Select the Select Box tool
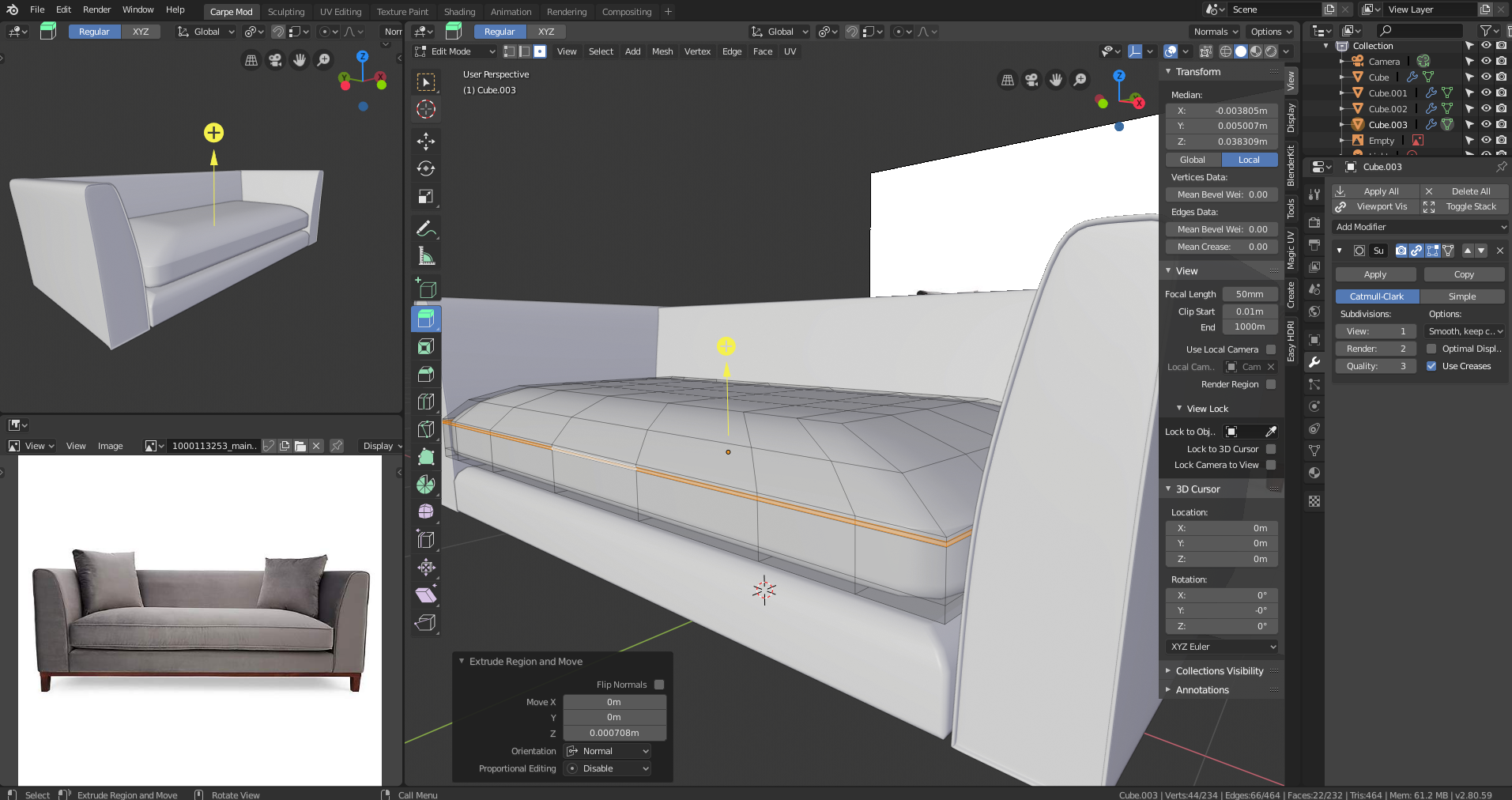 coord(426,82)
